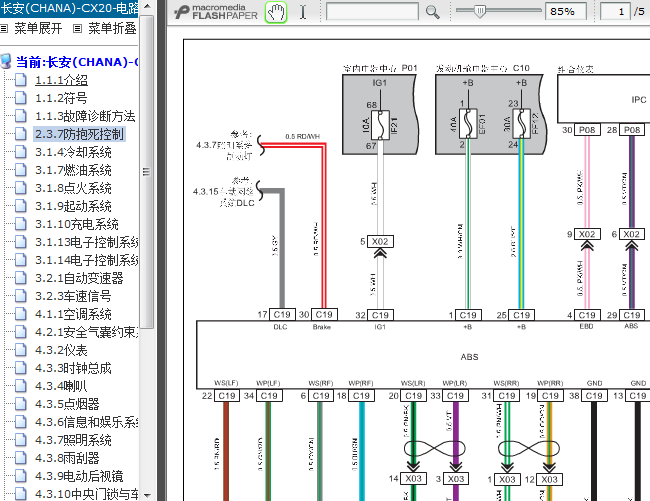The image size is (650, 501).
Task: Click page icon beside 4.3.8雨刮器
Action: coord(21,458)
